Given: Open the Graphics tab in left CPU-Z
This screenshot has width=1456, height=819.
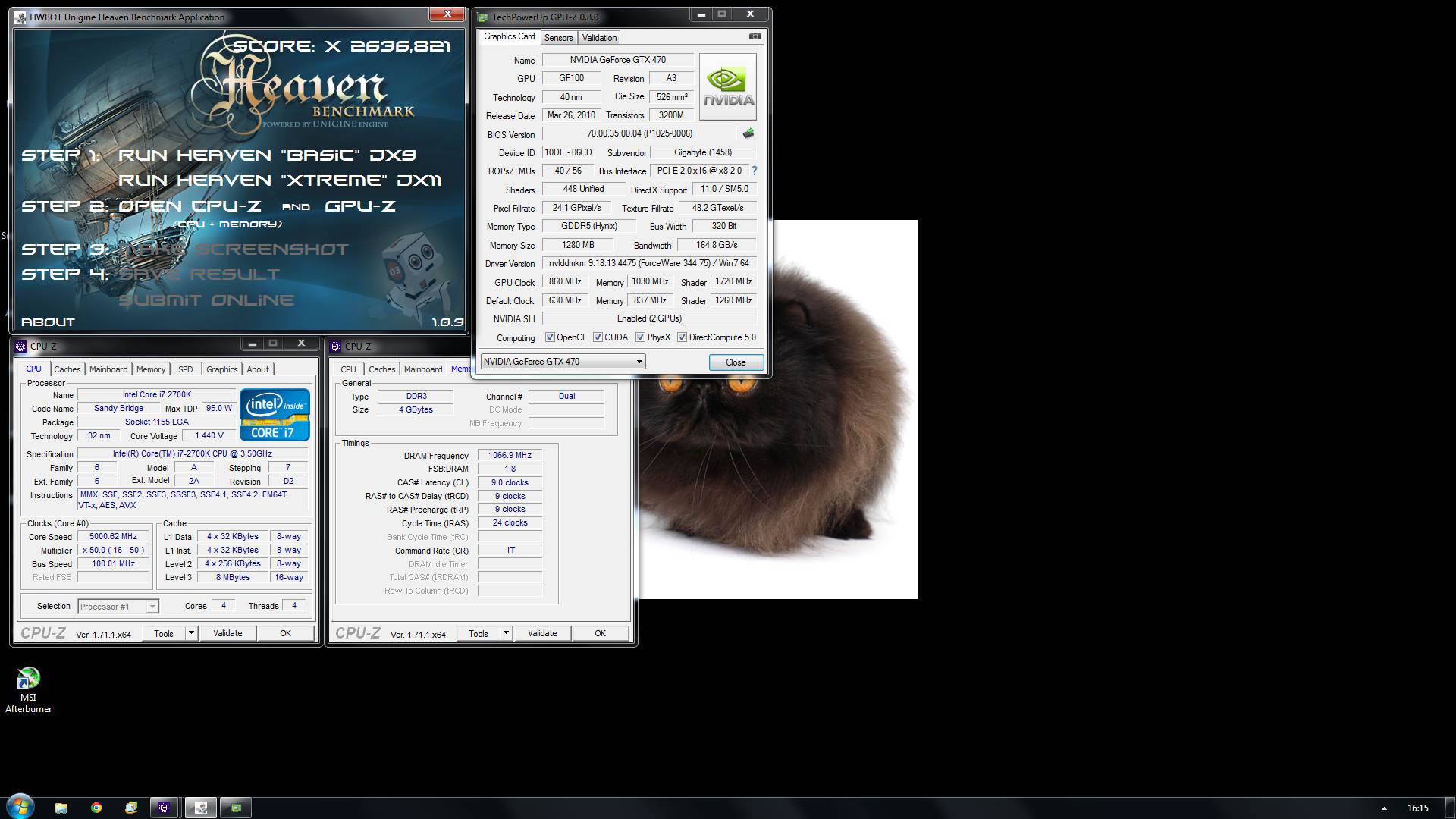Looking at the screenshot, I should coord(222,369).
